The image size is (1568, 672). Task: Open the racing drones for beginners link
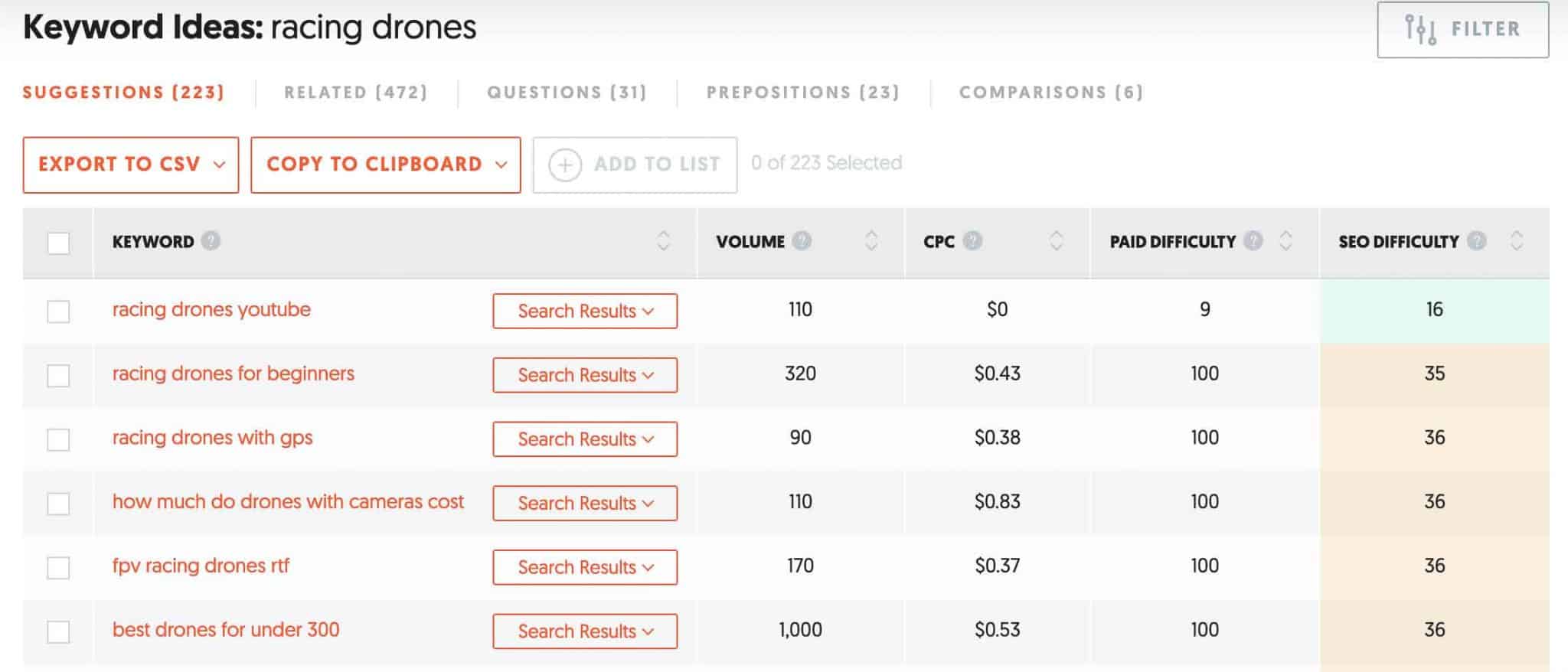(x=234, y=374)
